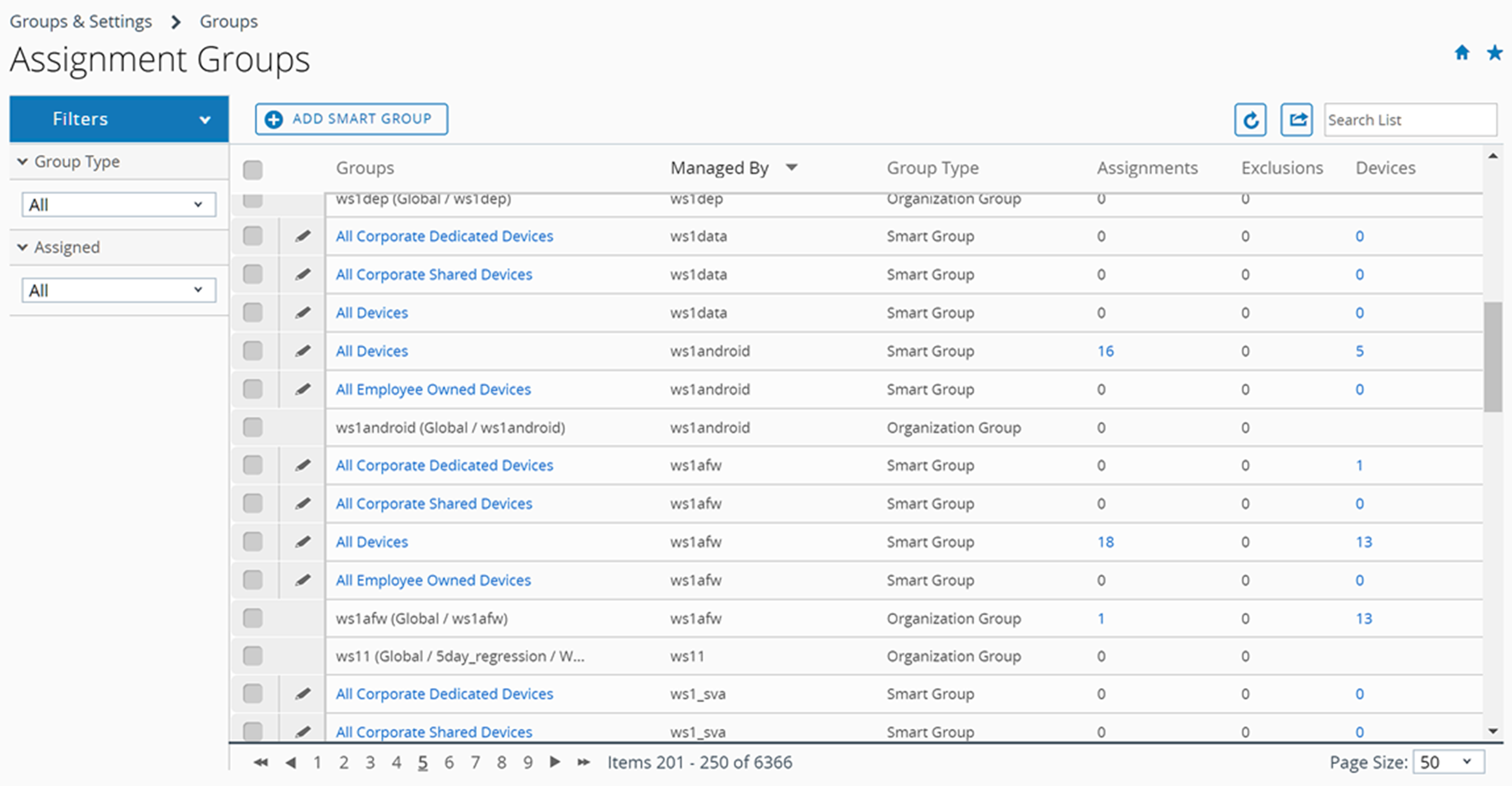Viewport: 1512px width, 786px height.
Task: Click the Search List input field
Action: 1407,119
